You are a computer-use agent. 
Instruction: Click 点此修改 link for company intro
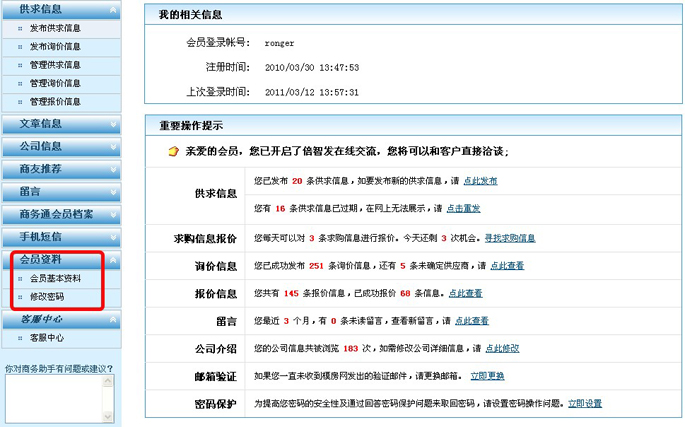(x=502, y=349)
